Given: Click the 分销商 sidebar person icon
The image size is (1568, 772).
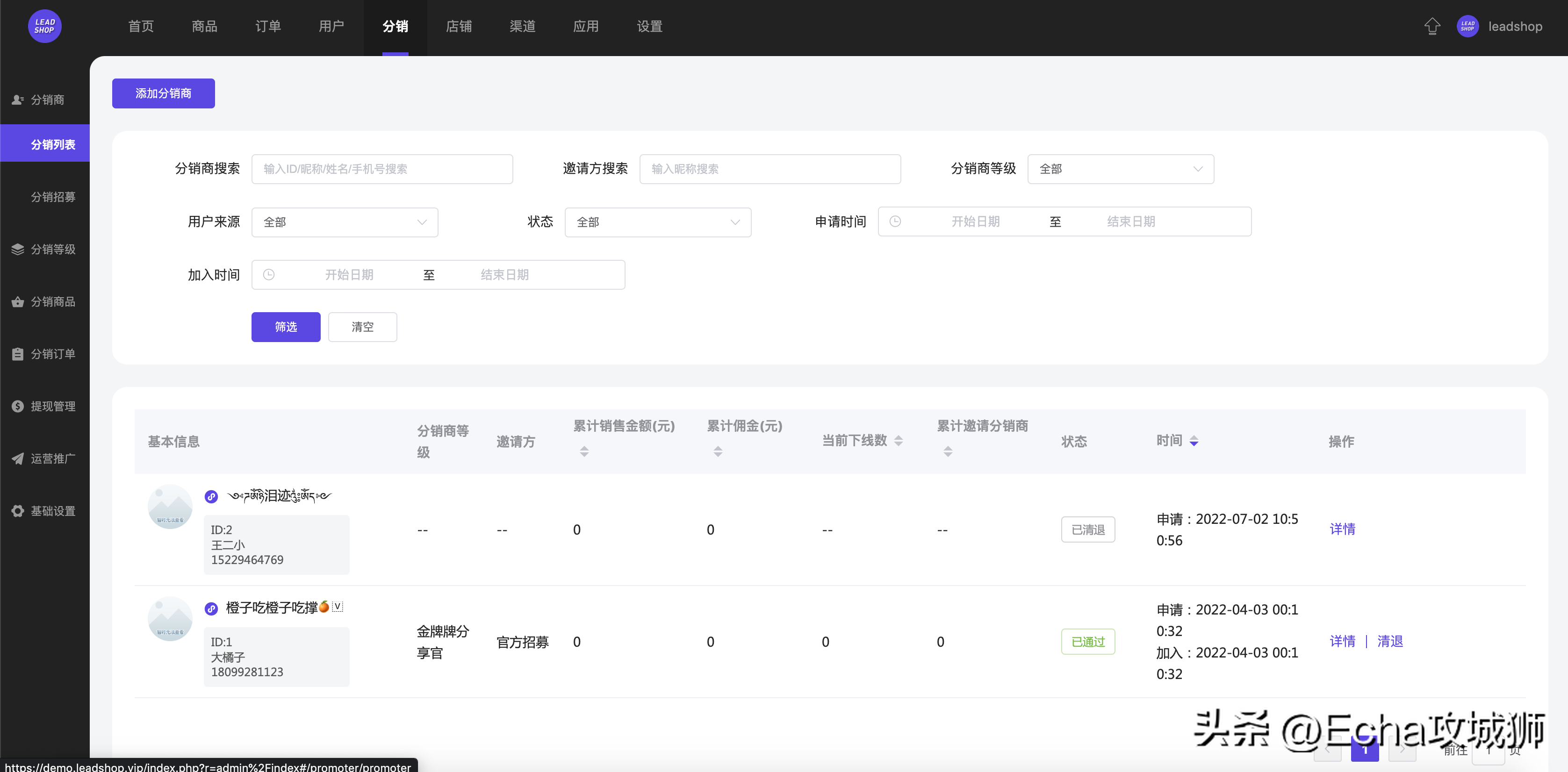Looking at the screenshot, I should pos(18,99).
